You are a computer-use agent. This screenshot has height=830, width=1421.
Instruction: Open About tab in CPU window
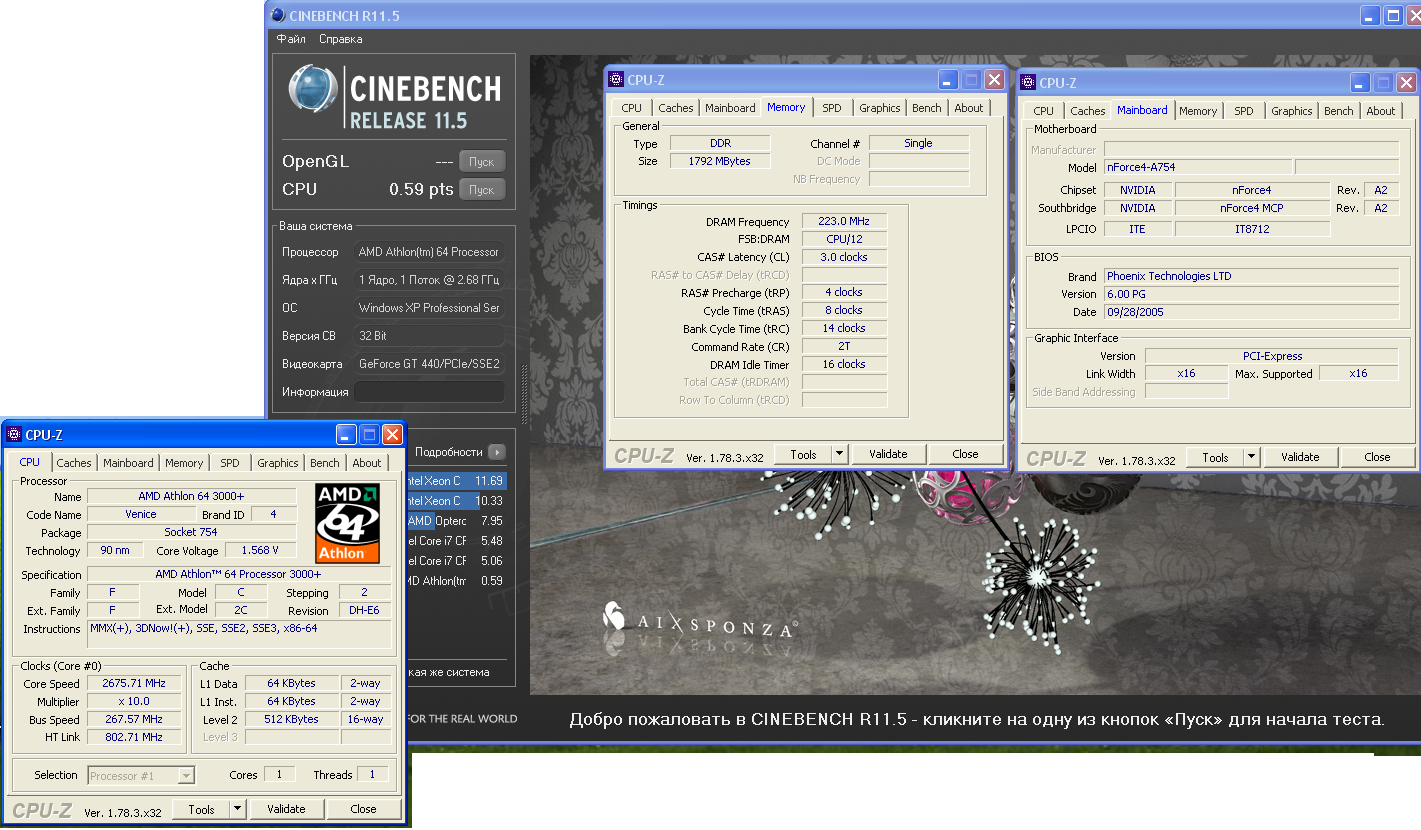367,463
